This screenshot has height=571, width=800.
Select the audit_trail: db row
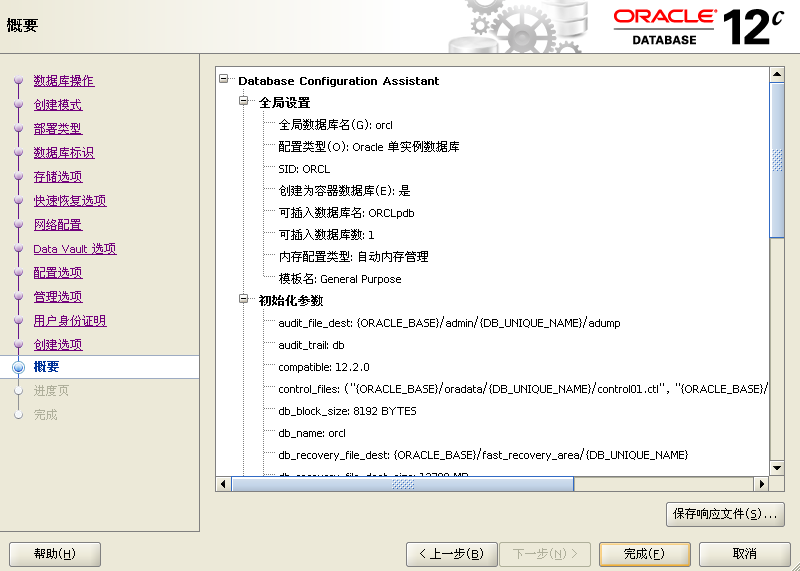(311, 345)
